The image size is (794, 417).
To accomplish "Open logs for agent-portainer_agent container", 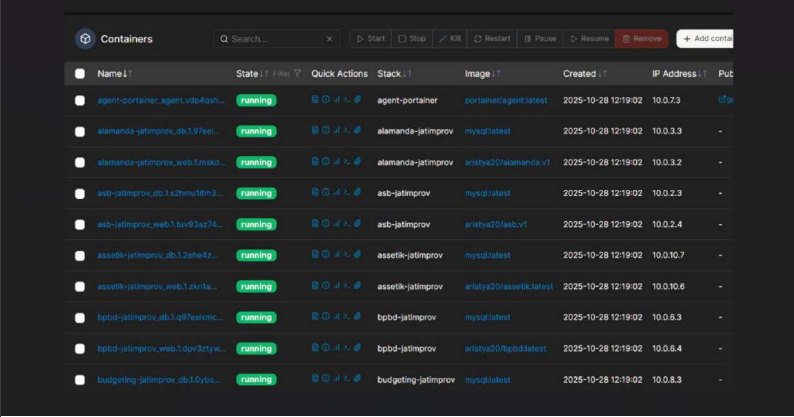I will [315, 99].
